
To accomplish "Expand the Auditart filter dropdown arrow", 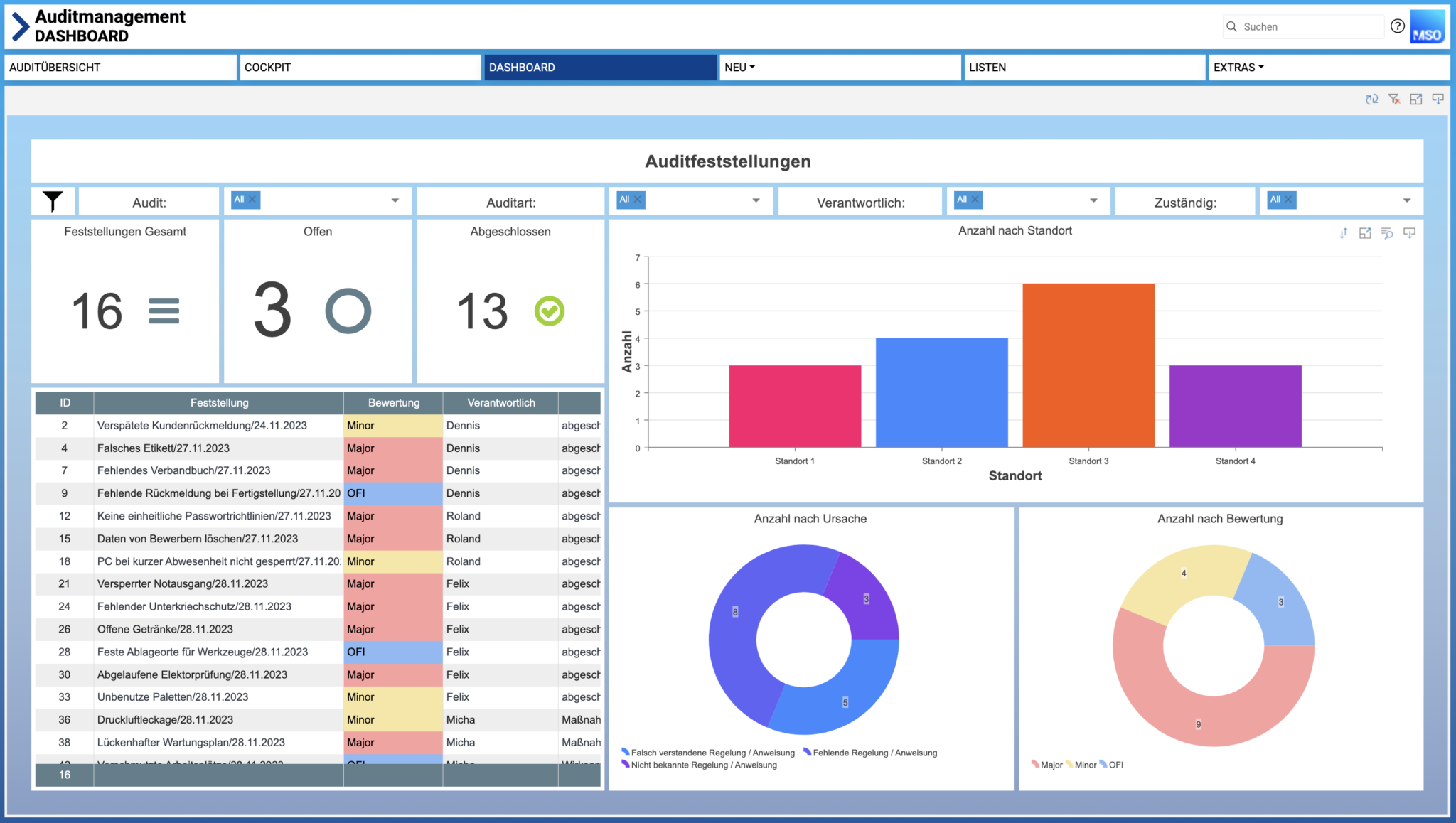I will pos(756,200).
